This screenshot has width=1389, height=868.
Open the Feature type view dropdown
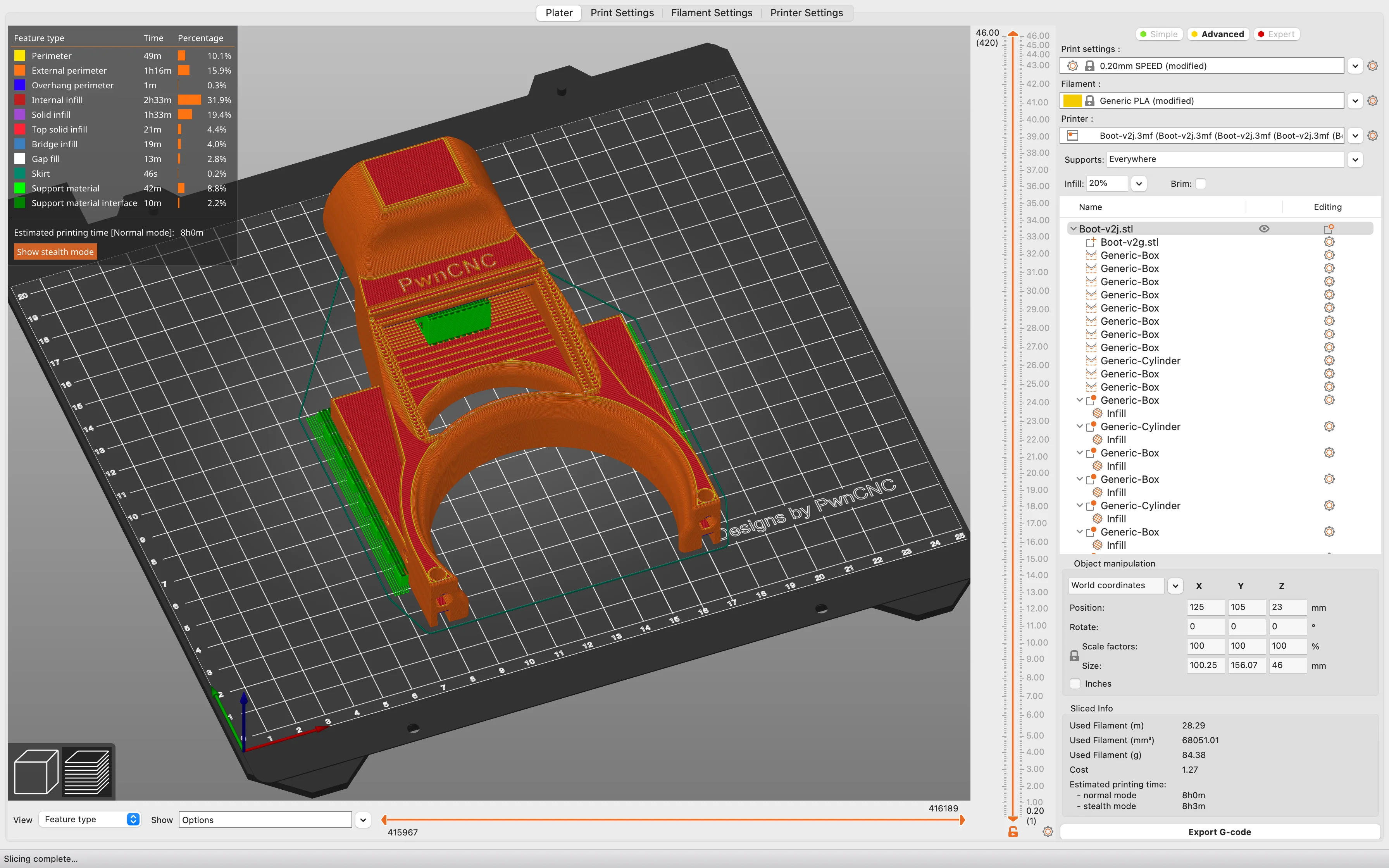click(x=90, y=819)
